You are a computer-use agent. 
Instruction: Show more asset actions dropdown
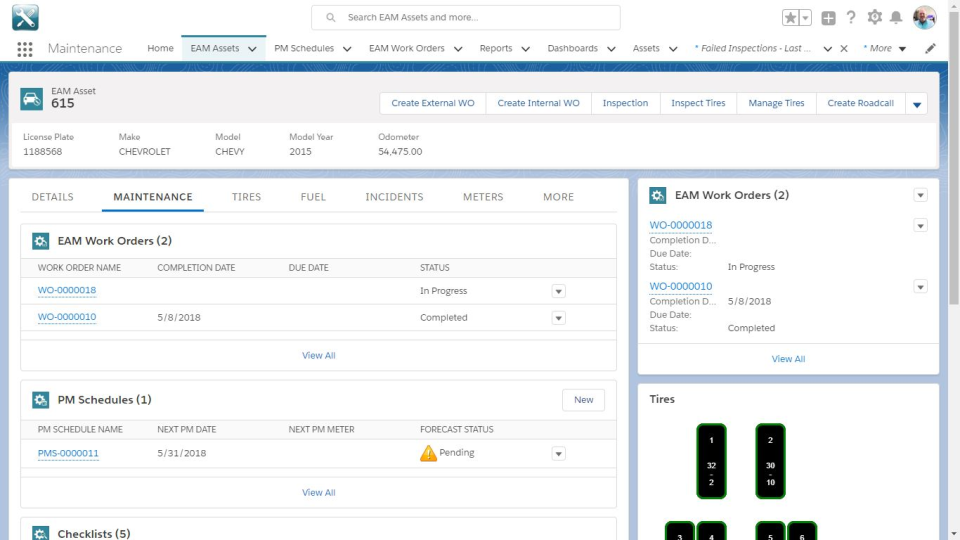pos(917,103)
